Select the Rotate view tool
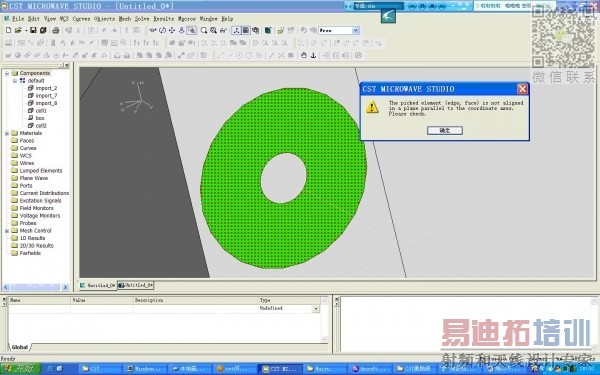Viewport: 600px width, 375px height. [x=162, y=30]
